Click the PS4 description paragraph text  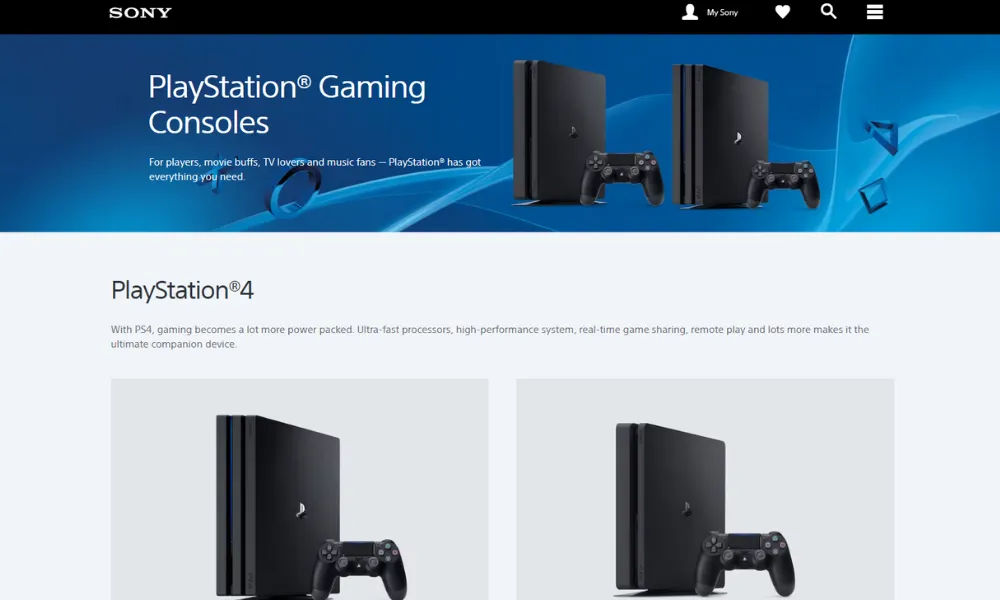pyautogui.click(x=490, y=337)
